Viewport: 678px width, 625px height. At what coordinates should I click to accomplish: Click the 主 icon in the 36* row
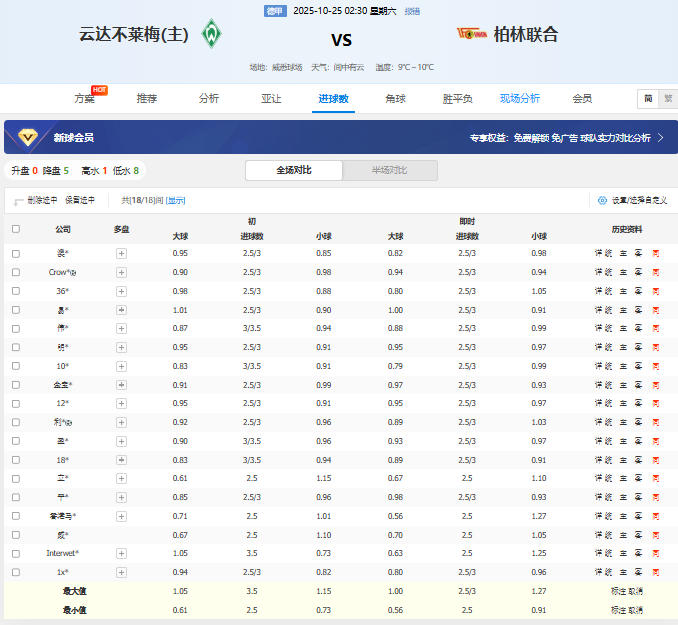coord(623,291)
